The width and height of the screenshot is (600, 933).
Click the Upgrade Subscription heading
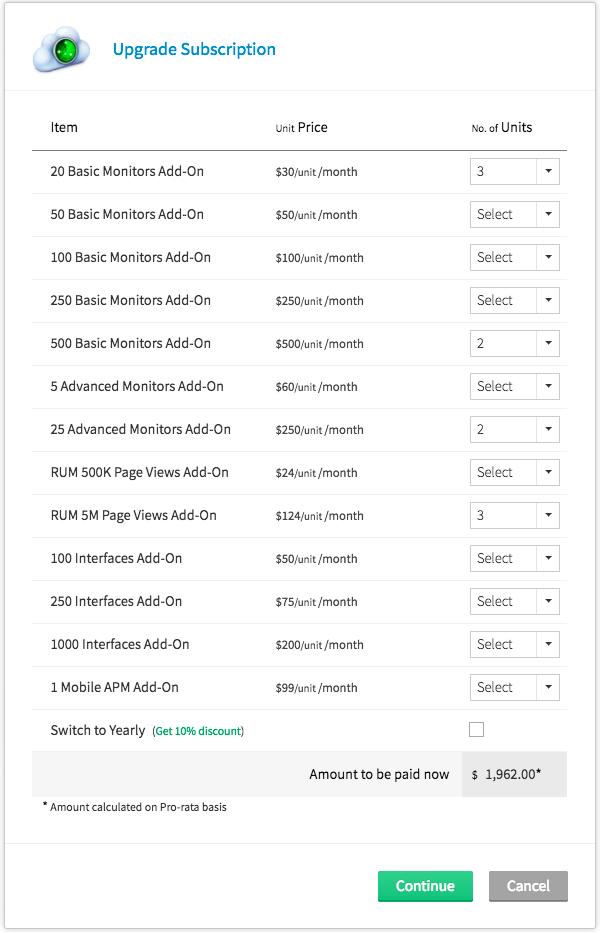click(194, 49)
